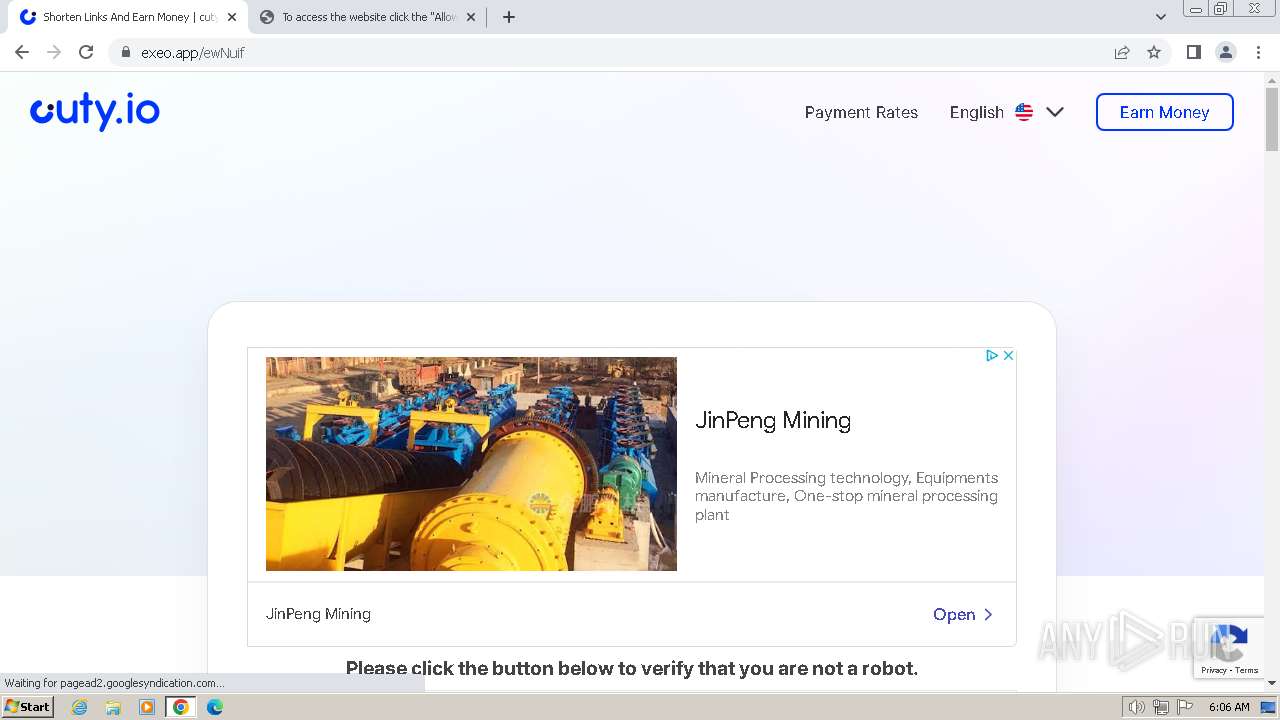Click the JinPeng Mining ad headline
Screen dimensions: 1280x720
773,420
